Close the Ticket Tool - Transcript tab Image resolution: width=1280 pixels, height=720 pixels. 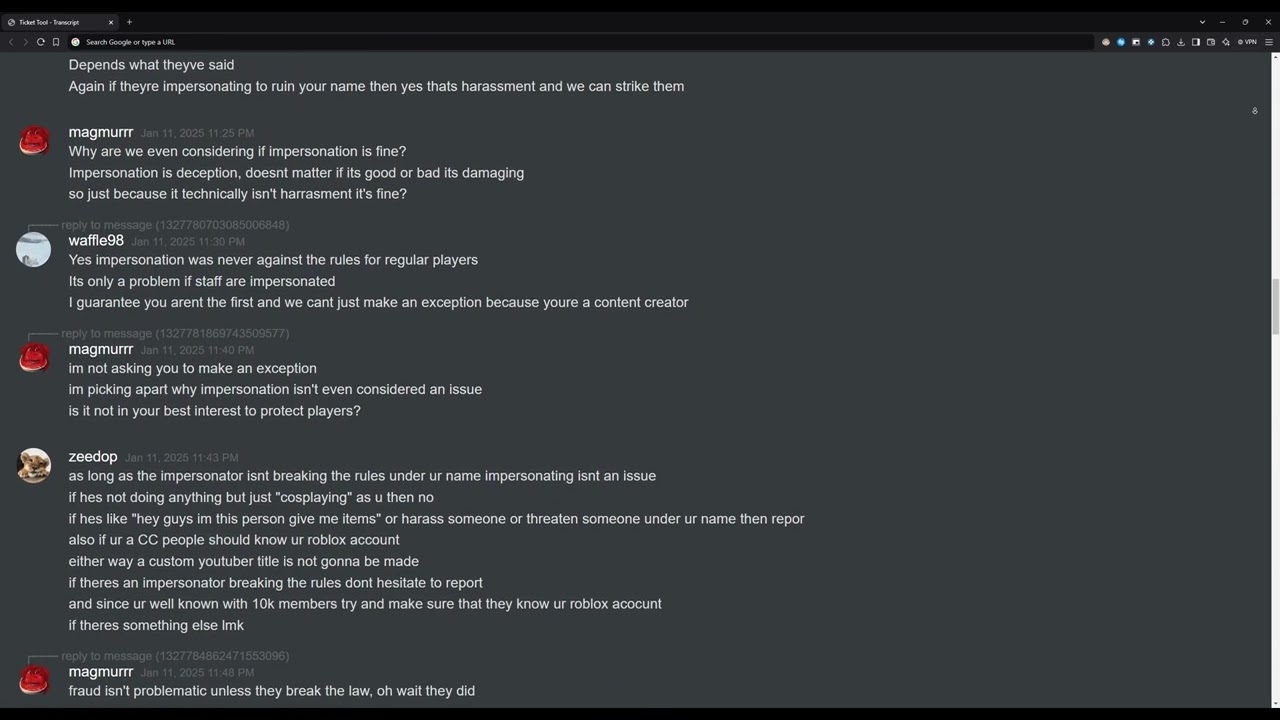[x=111, y=22]
